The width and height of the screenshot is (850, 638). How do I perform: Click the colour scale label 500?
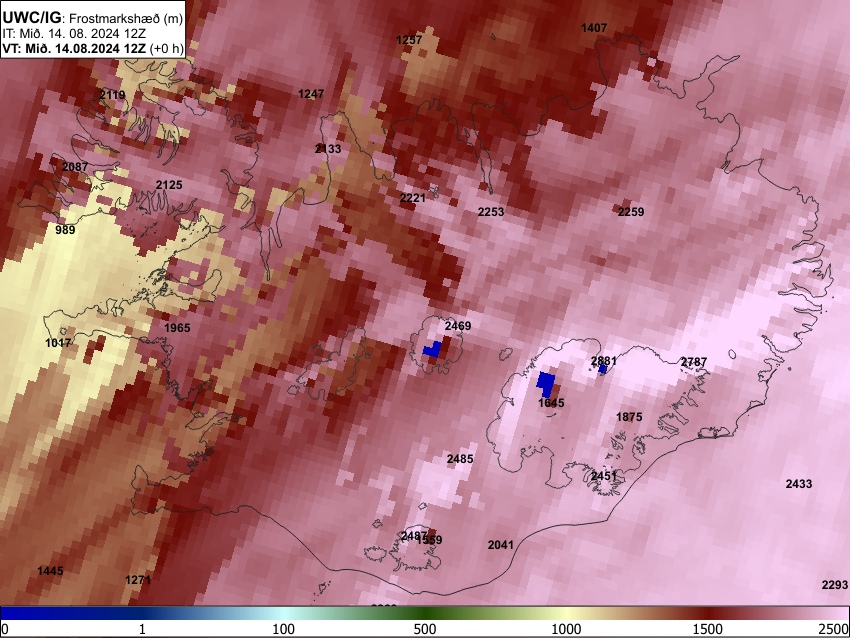pyautogui.click(x=424, y=629)
